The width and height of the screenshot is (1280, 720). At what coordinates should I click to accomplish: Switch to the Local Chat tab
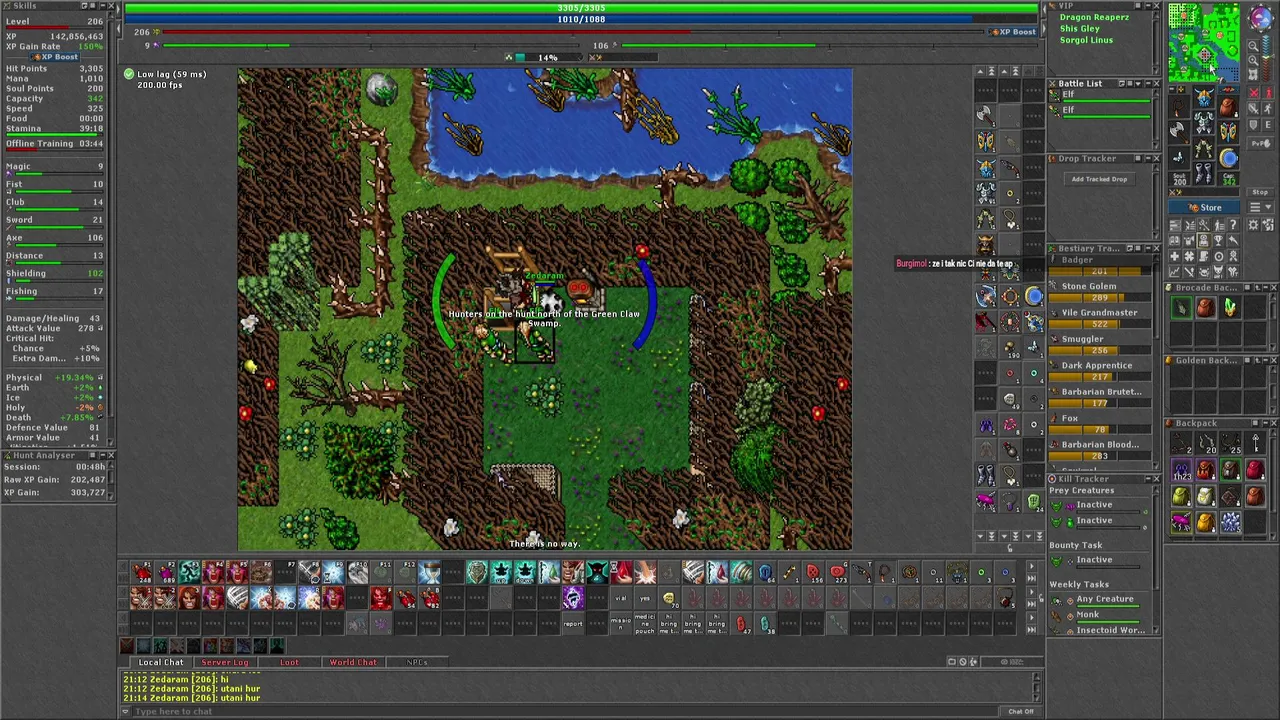point(161,662)
